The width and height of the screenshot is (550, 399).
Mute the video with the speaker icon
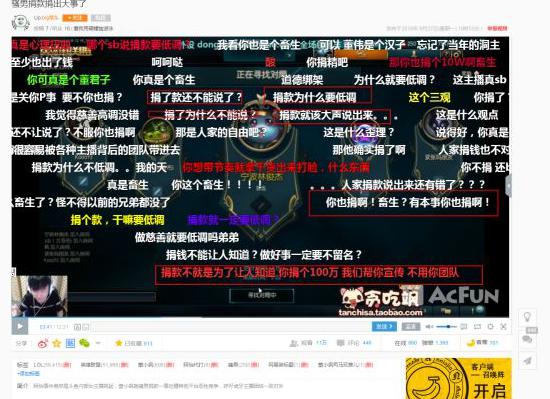click(429, 327)
